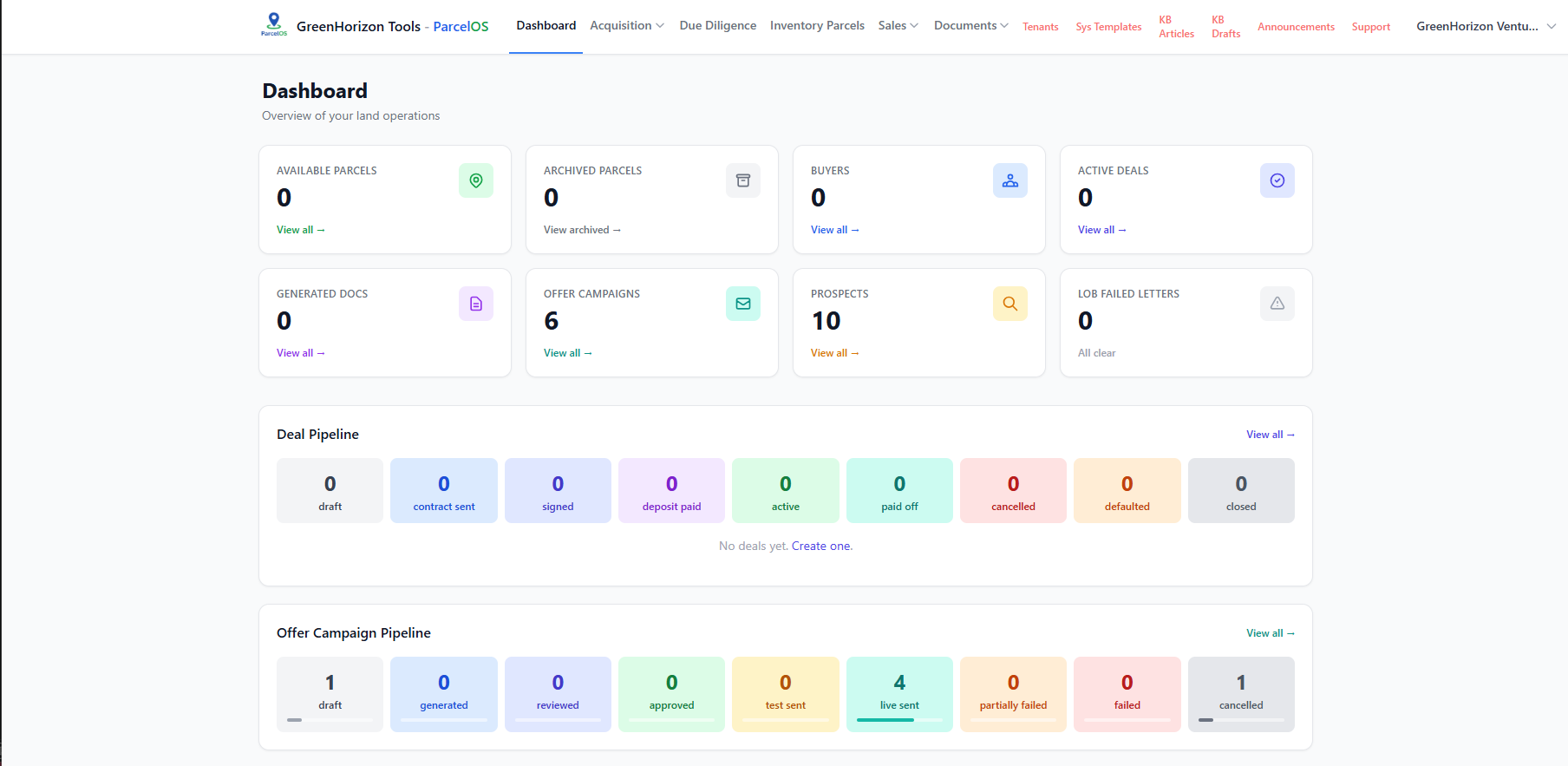Select the Offer Campaign cancelled tile
This screenshot has height=766, width=1568.
pos(1241,694)
